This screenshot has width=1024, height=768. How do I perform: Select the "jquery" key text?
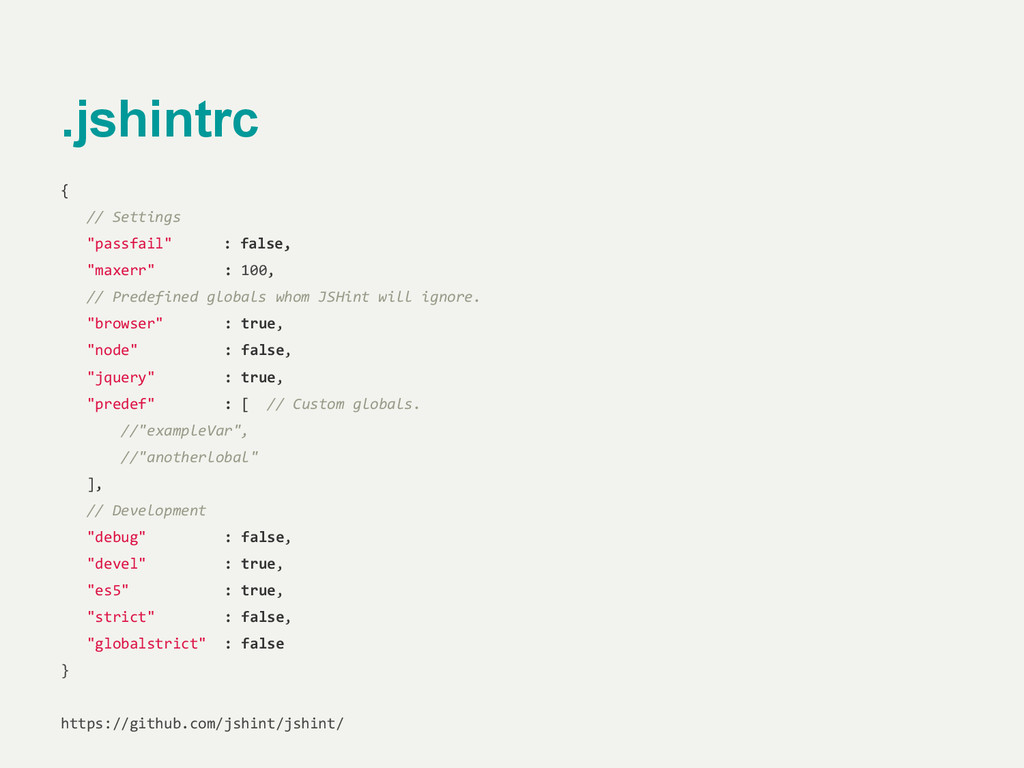(x=121, y=378)
